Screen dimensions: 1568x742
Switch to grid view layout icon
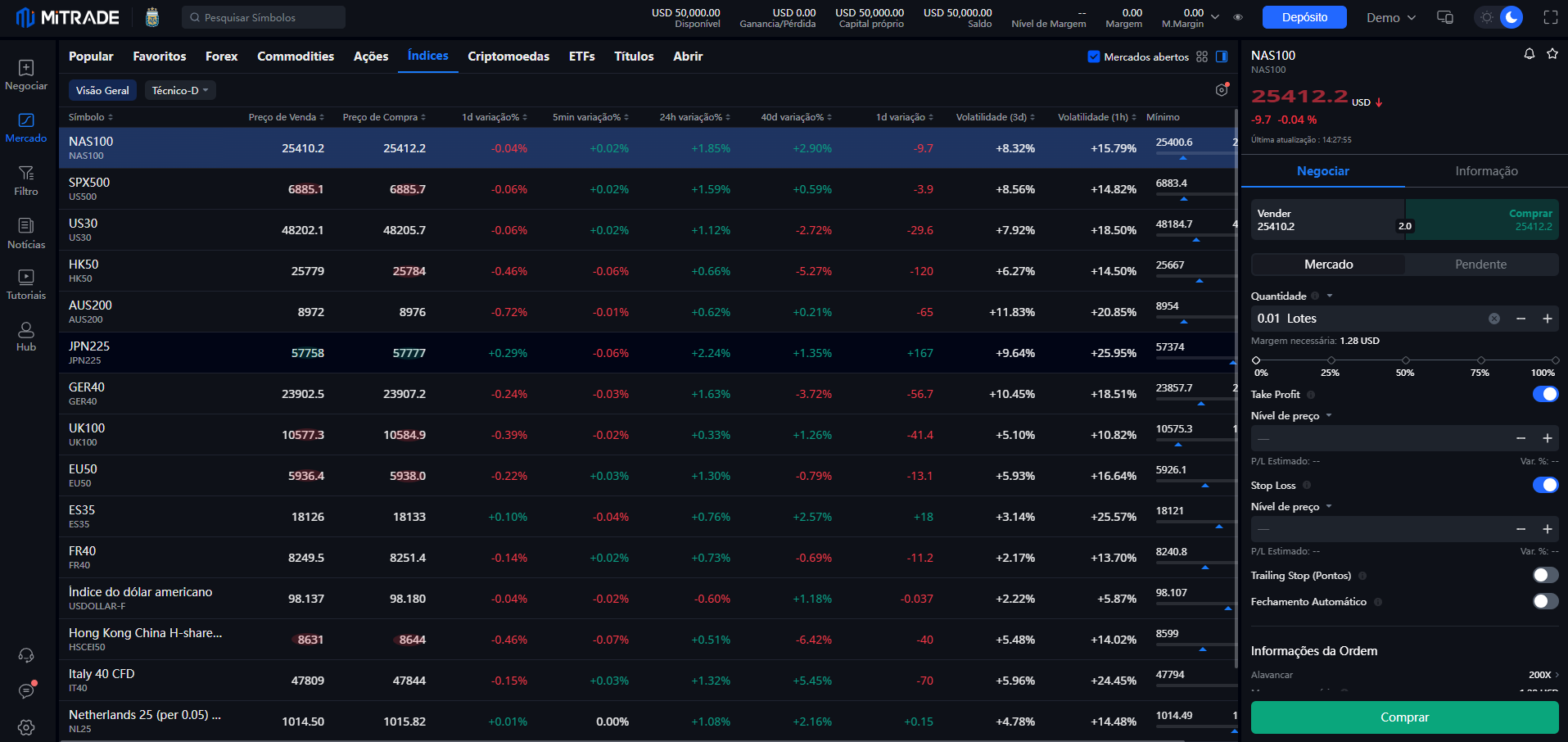(1202, 57)
